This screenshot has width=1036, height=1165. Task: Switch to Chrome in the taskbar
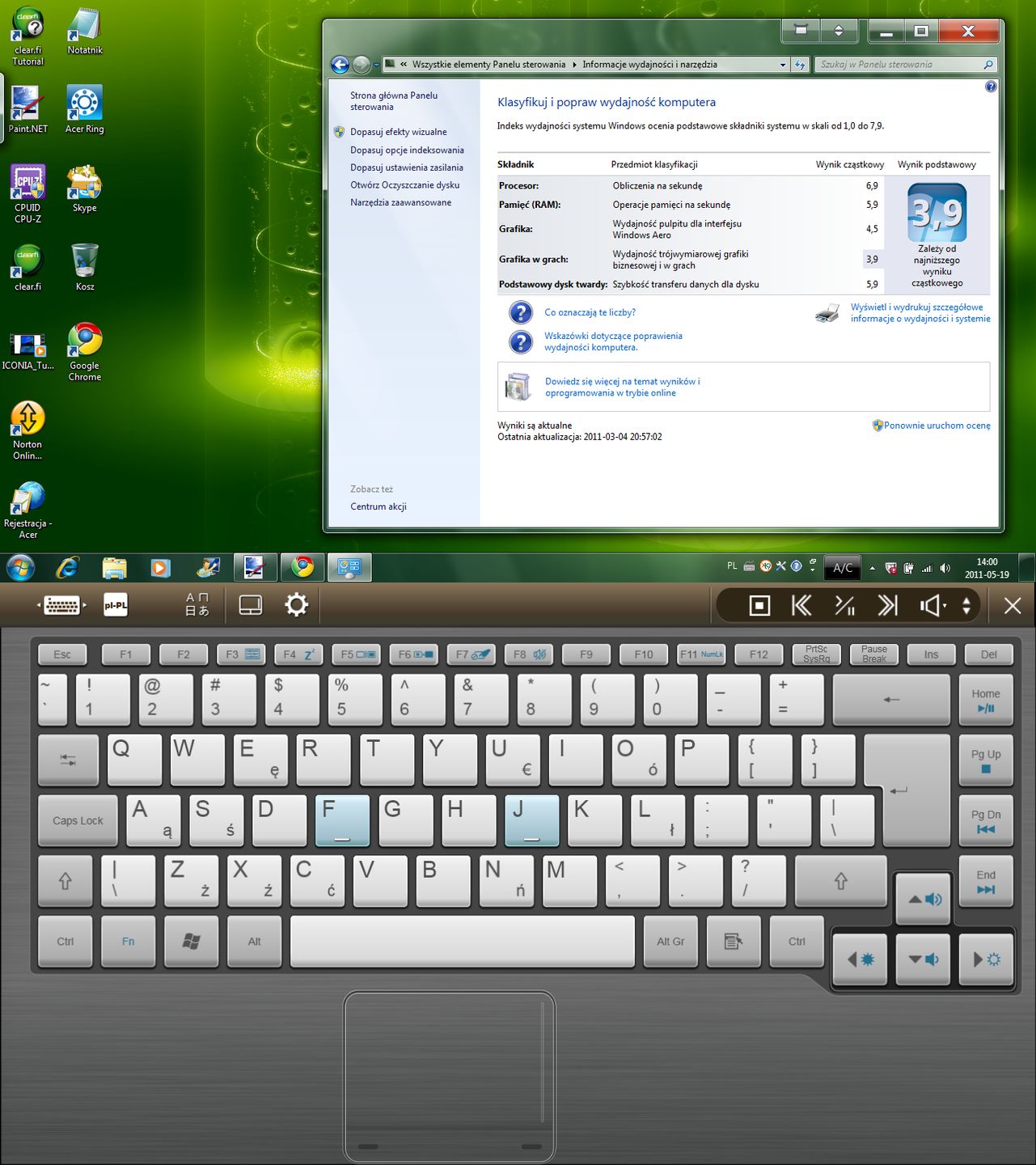coord(302,567)
